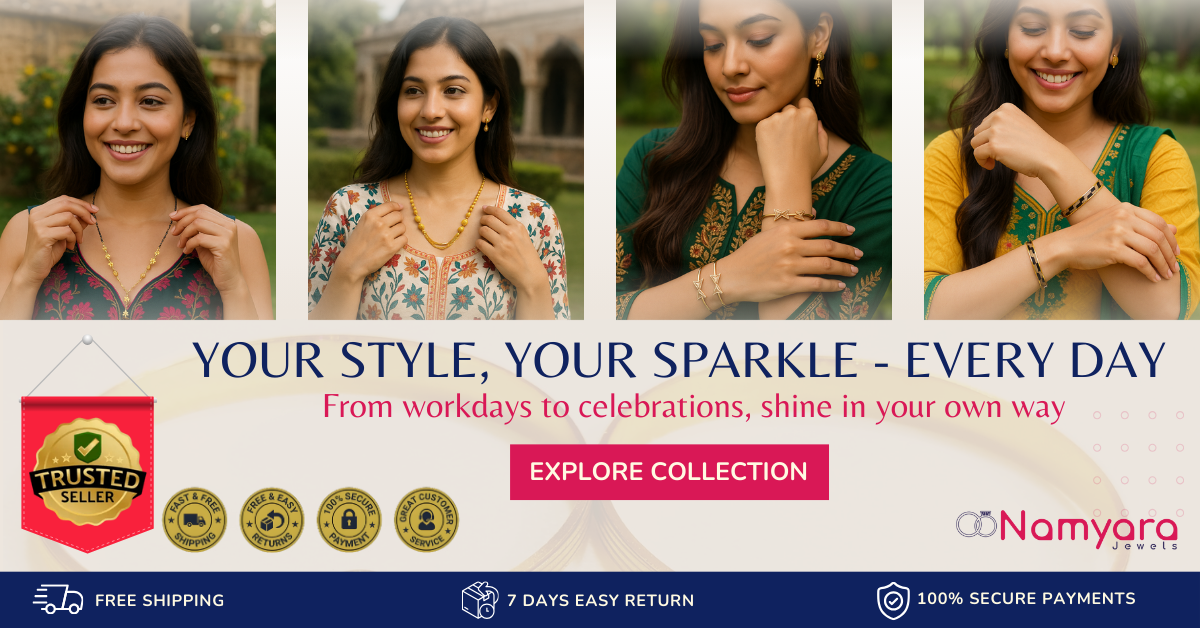
Task: Click the Trusted Seller gold badge
Action: 87,471
